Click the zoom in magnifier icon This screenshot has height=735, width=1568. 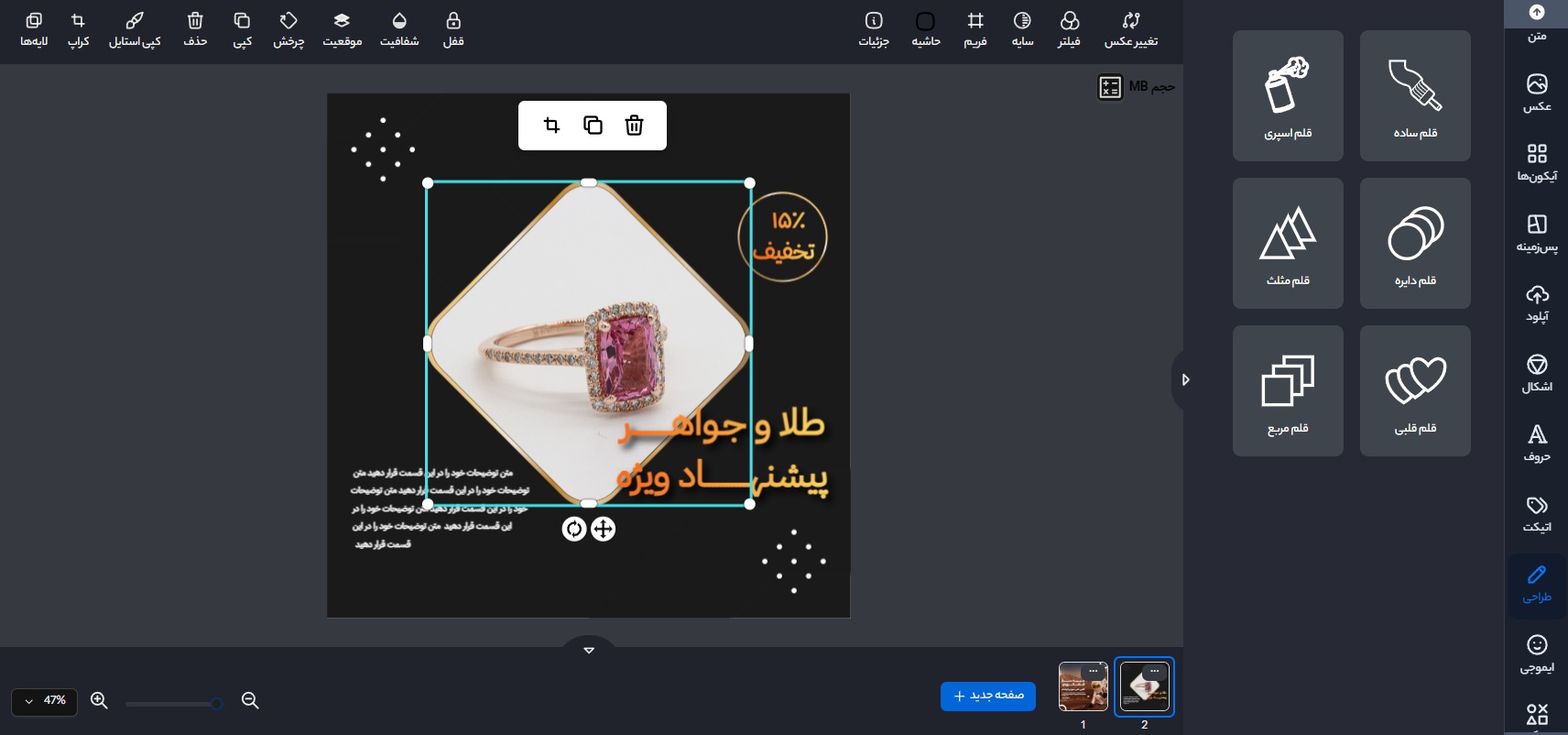(99, 701)
